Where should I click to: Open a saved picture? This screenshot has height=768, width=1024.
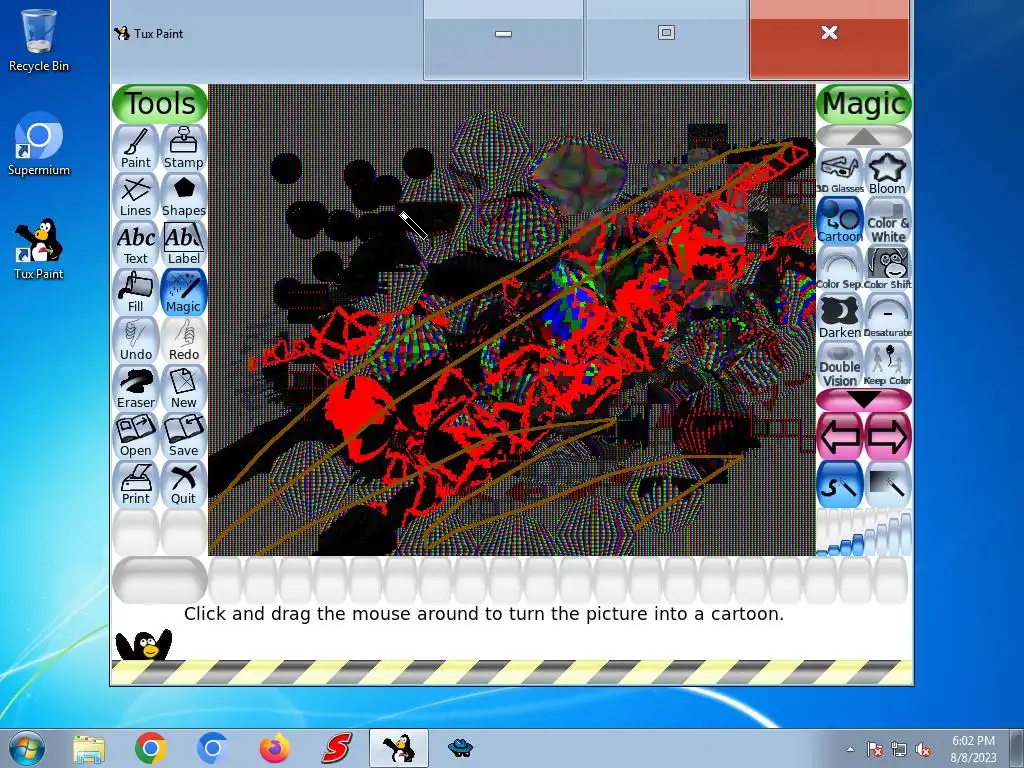[136, 436]
